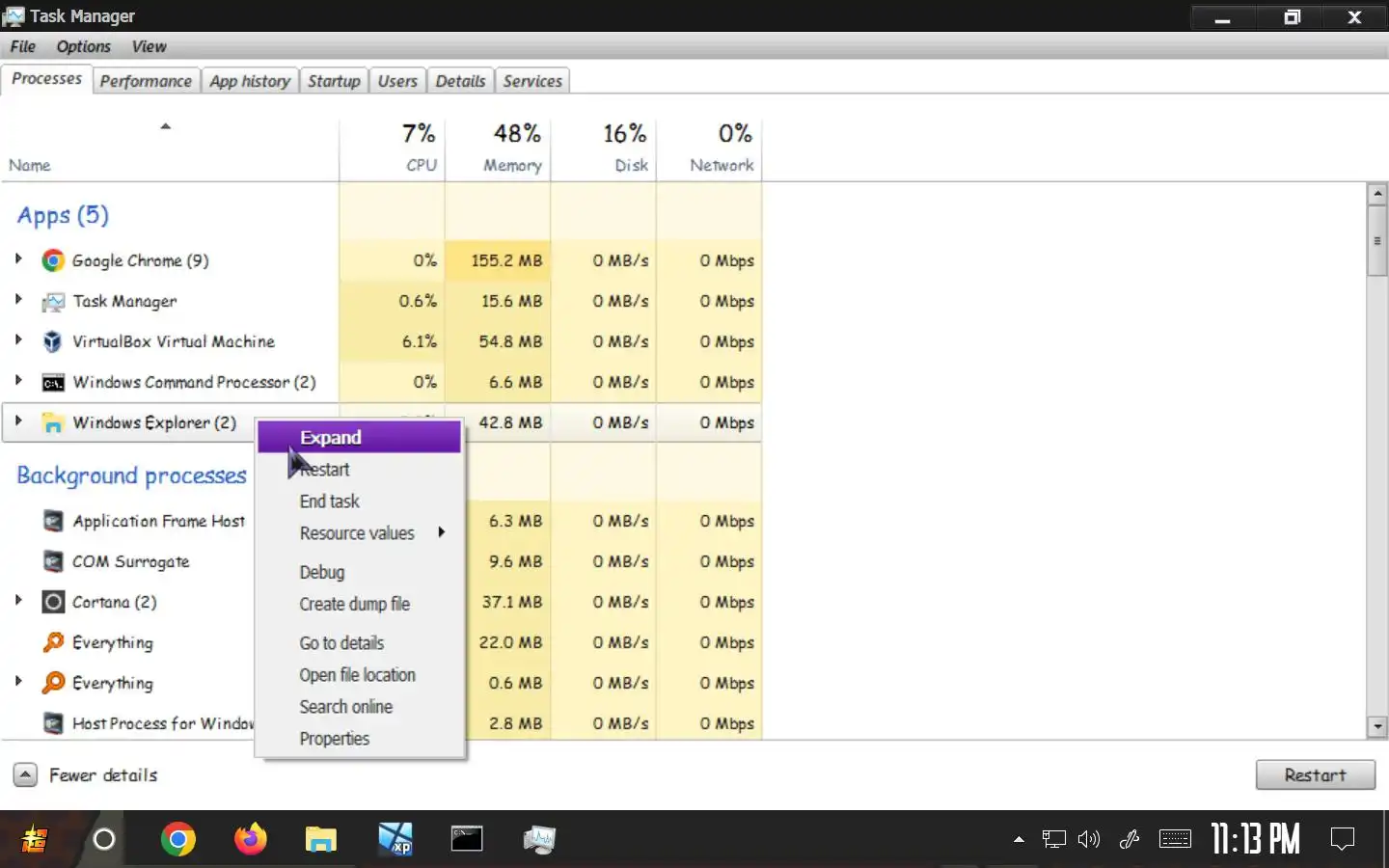
Task: Click the VirtualBox Virtual Machine cube icon
Action: tap(53, 341)
